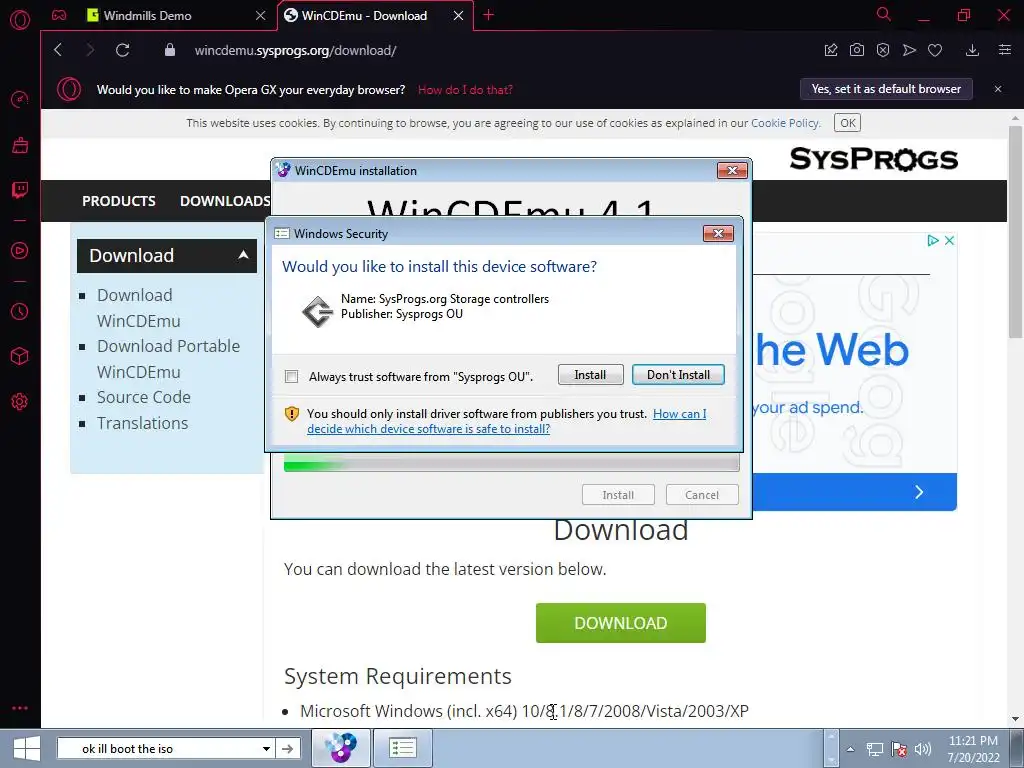Open Player sidebar icon
Viewport: 1024px width, 768px height.
(x=20, y=250)
